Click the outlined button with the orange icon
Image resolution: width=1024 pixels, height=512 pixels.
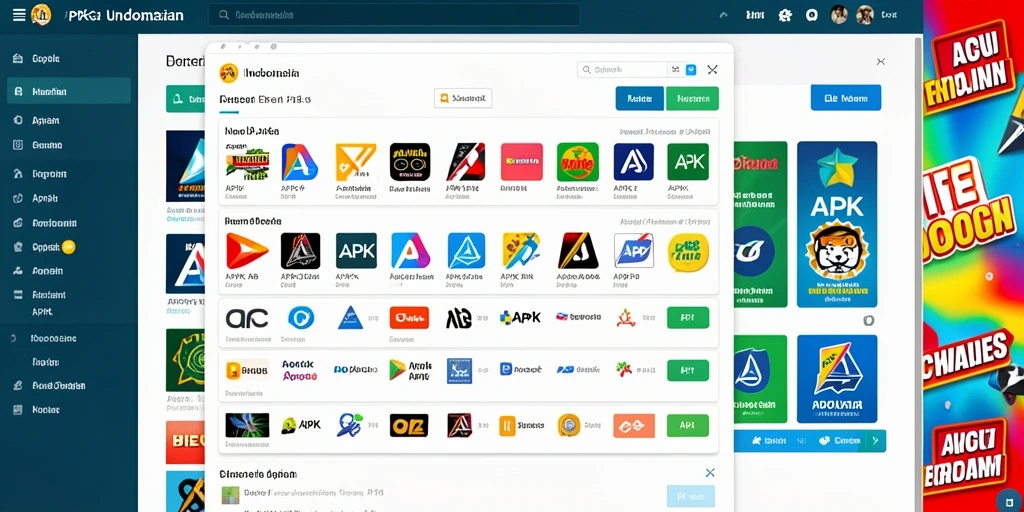coord(462,98)
